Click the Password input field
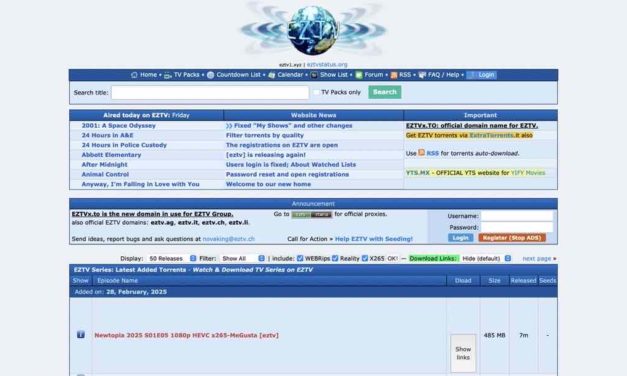This screenshot has width=627, height=376. (517, 227)
